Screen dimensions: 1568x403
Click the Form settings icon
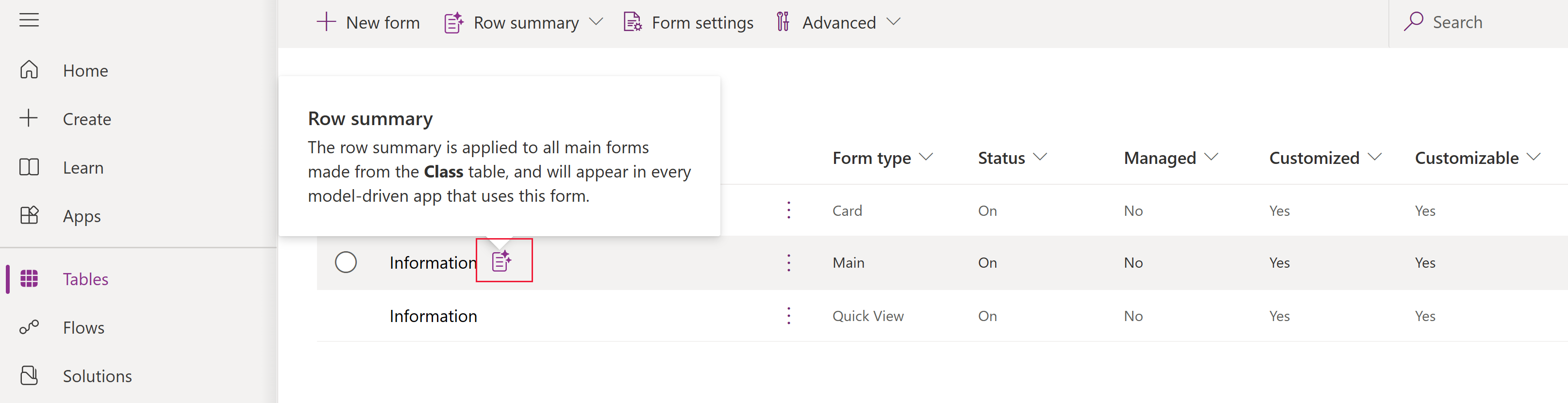[x=633, y=22]
